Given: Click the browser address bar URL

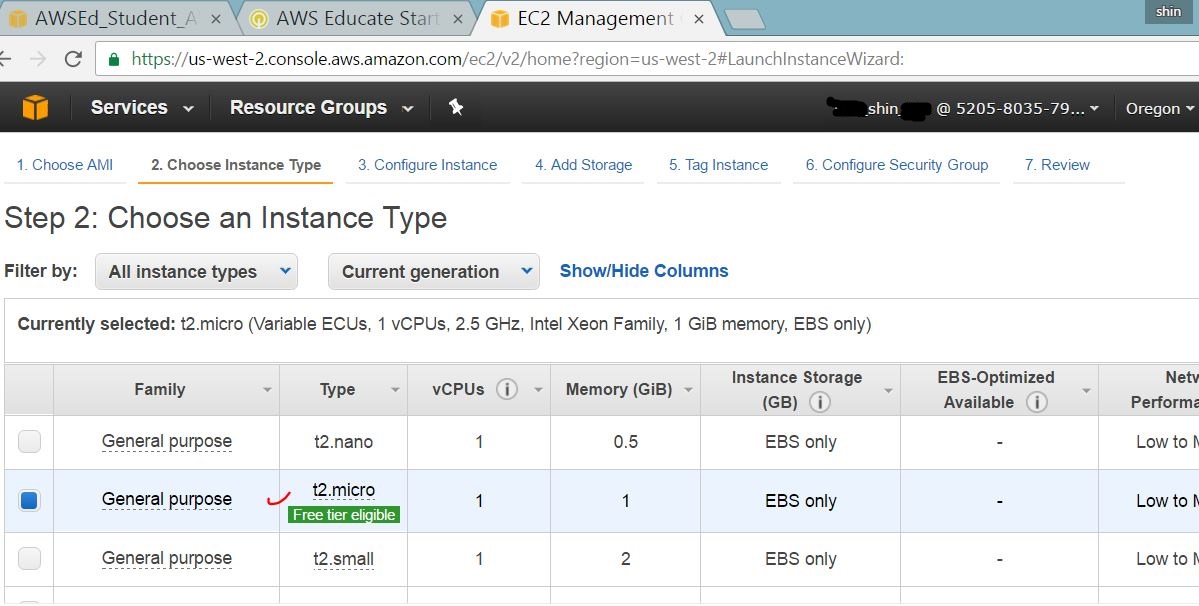Looking at the screenshot, I should point(518,59).
